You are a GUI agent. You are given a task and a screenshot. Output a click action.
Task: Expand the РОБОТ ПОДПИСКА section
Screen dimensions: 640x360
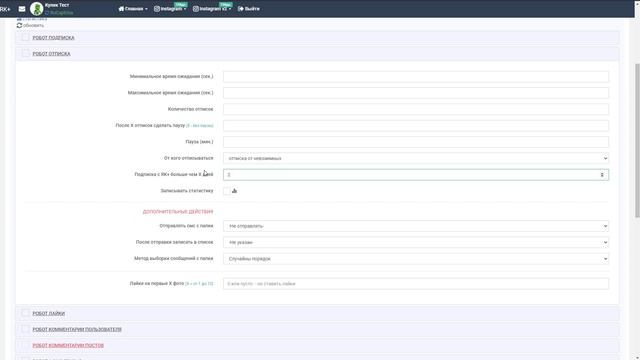pos(53,38)
